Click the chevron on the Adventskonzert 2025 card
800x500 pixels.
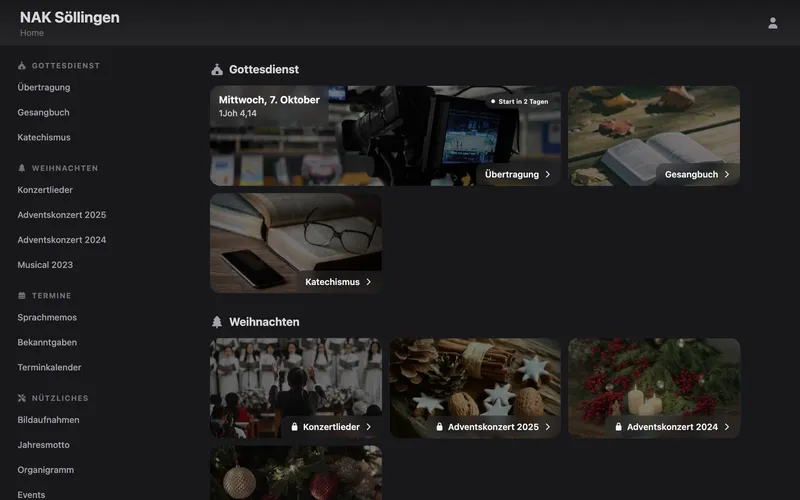click(x=548, y=427)
